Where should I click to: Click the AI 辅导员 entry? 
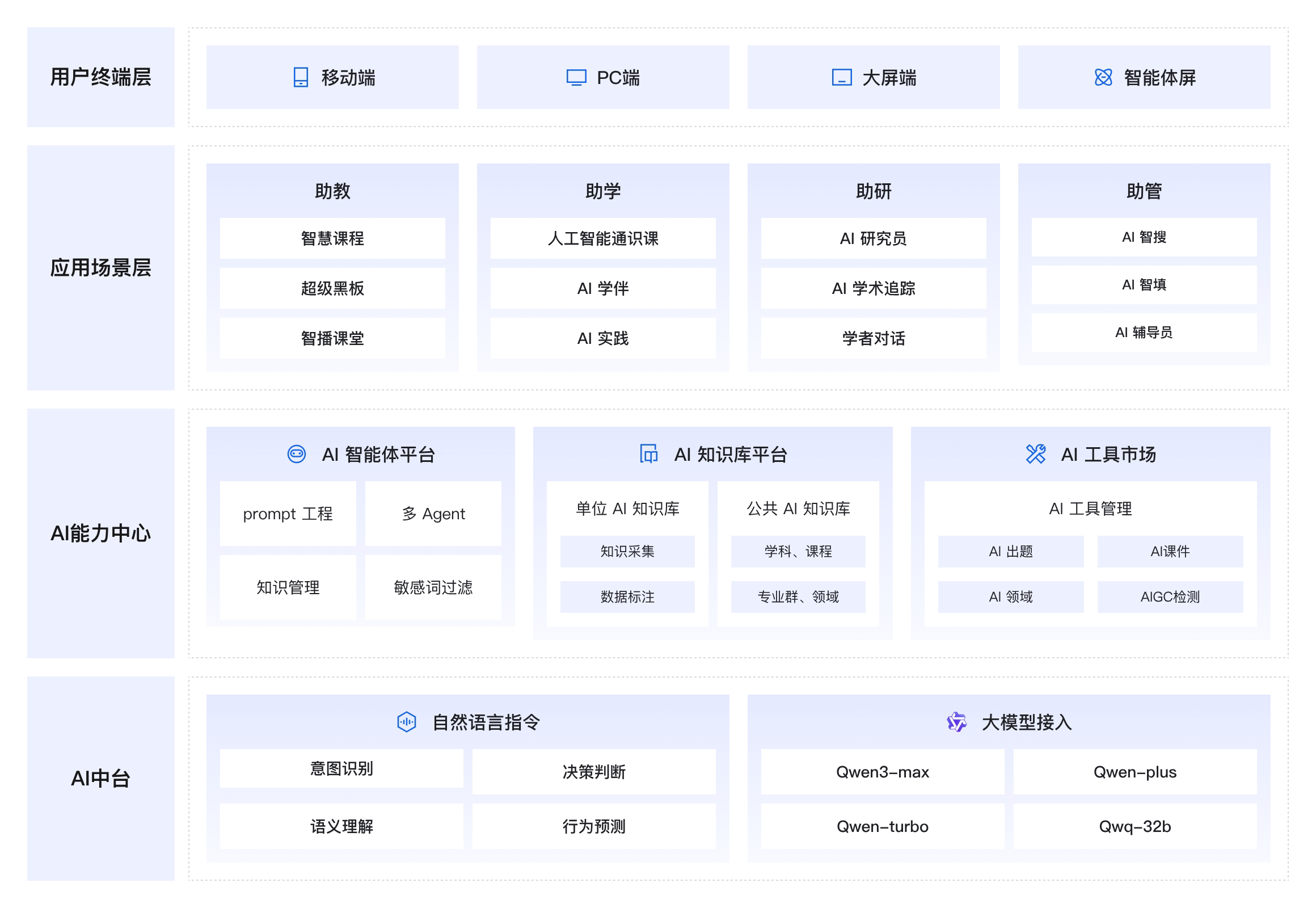[1144, 333]
